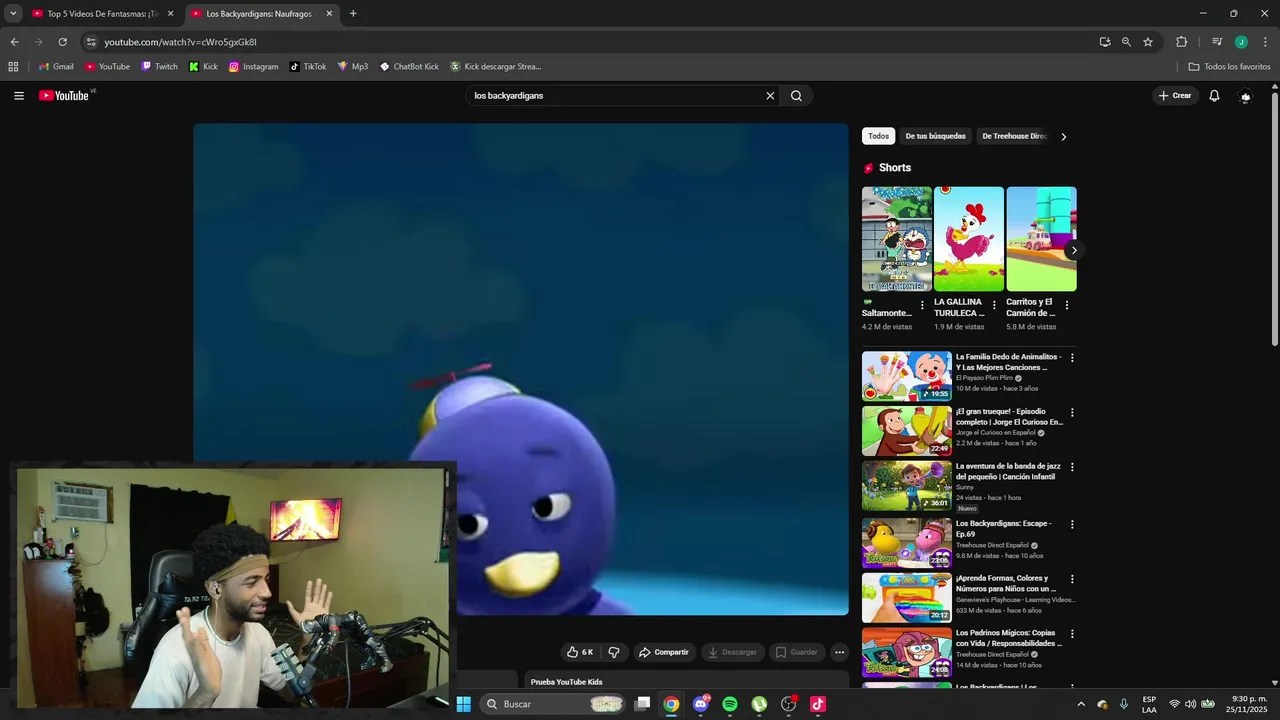Image resolution: width=1280 pixels, height=720 pixels.
Task: Show hidden system tray icons
Action: (1081, 704)
